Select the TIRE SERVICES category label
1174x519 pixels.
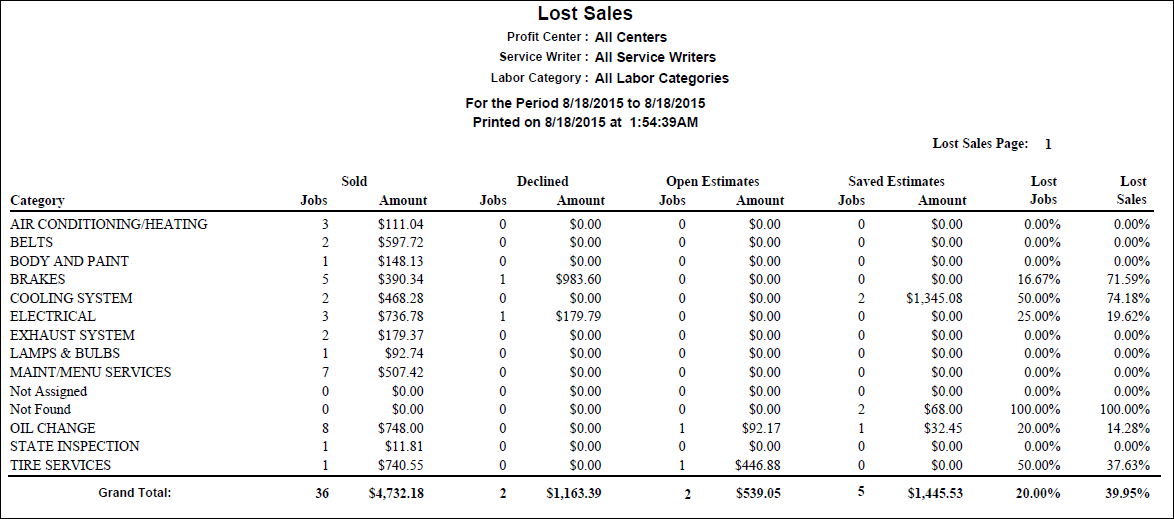[60, 465]
